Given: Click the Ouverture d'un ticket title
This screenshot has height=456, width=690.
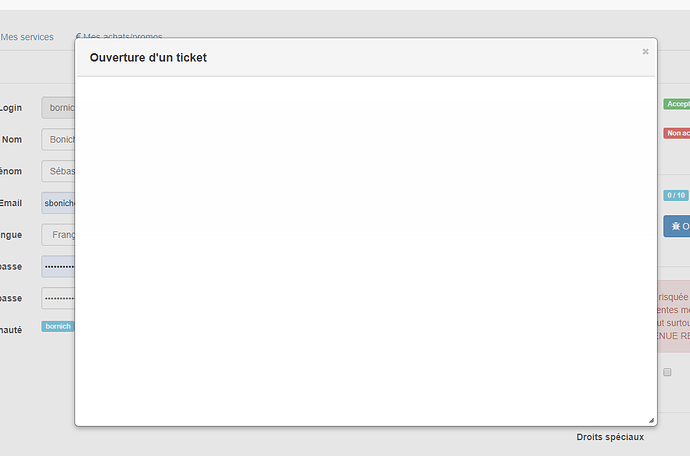Looking at the screenshot, I should tap(148, 58).
